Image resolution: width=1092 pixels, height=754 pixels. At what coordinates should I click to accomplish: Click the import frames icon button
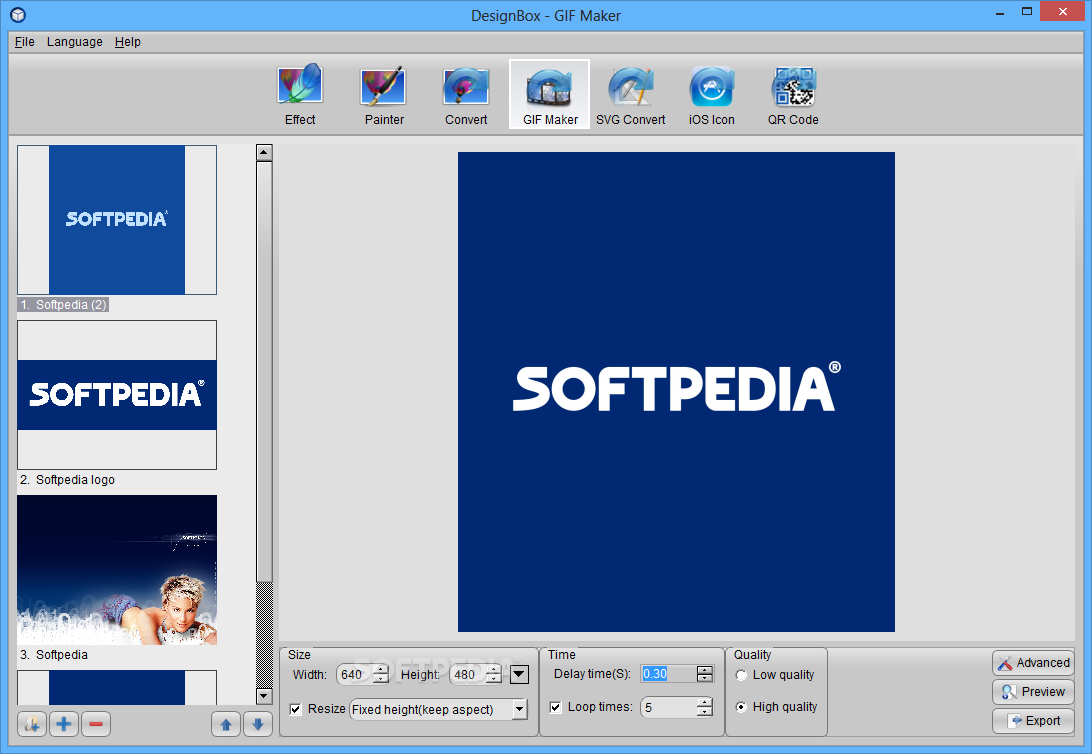click(32, 724)
